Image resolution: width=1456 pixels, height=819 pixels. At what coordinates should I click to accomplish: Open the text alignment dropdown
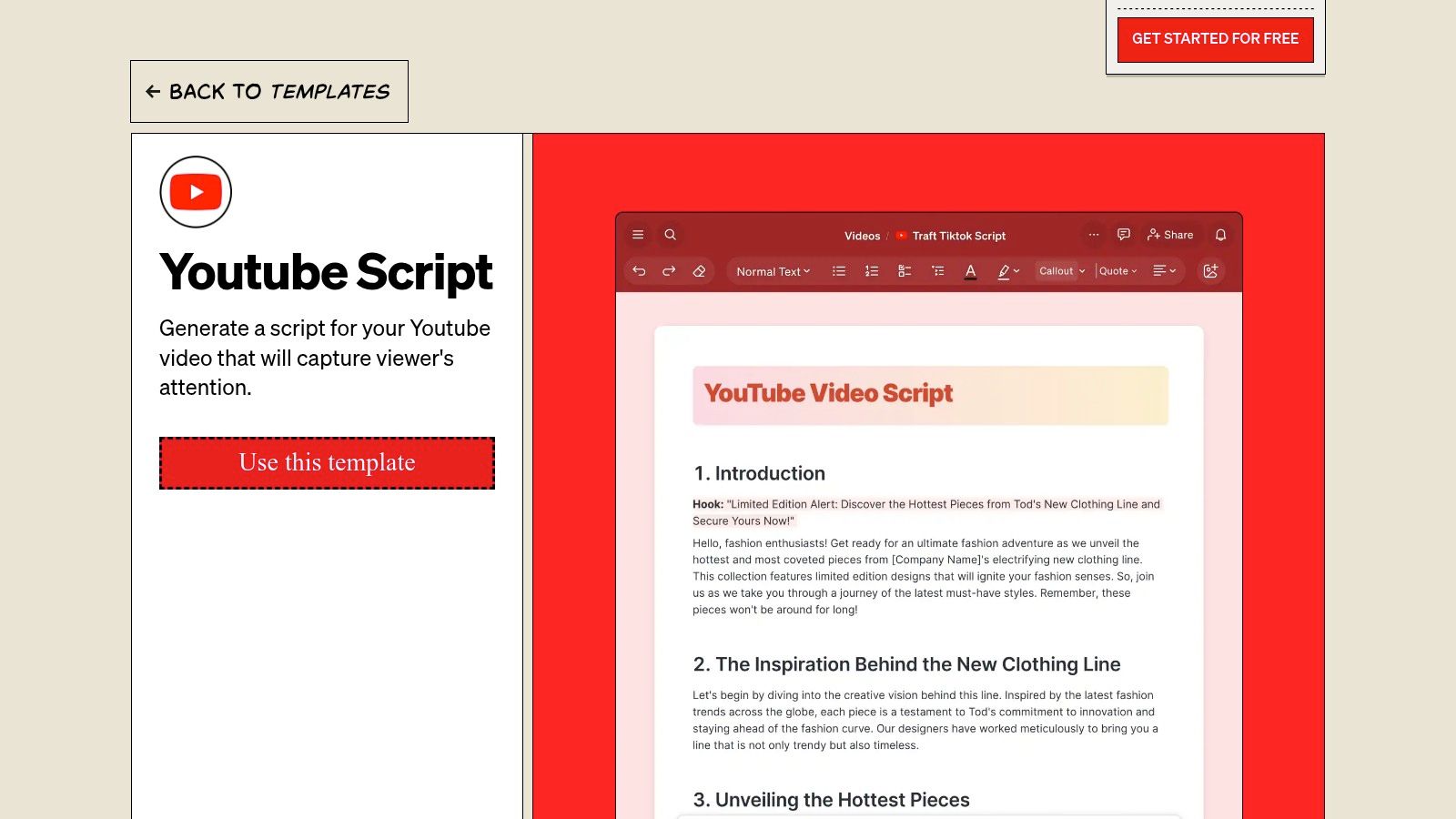click(x=1165, y=271)
